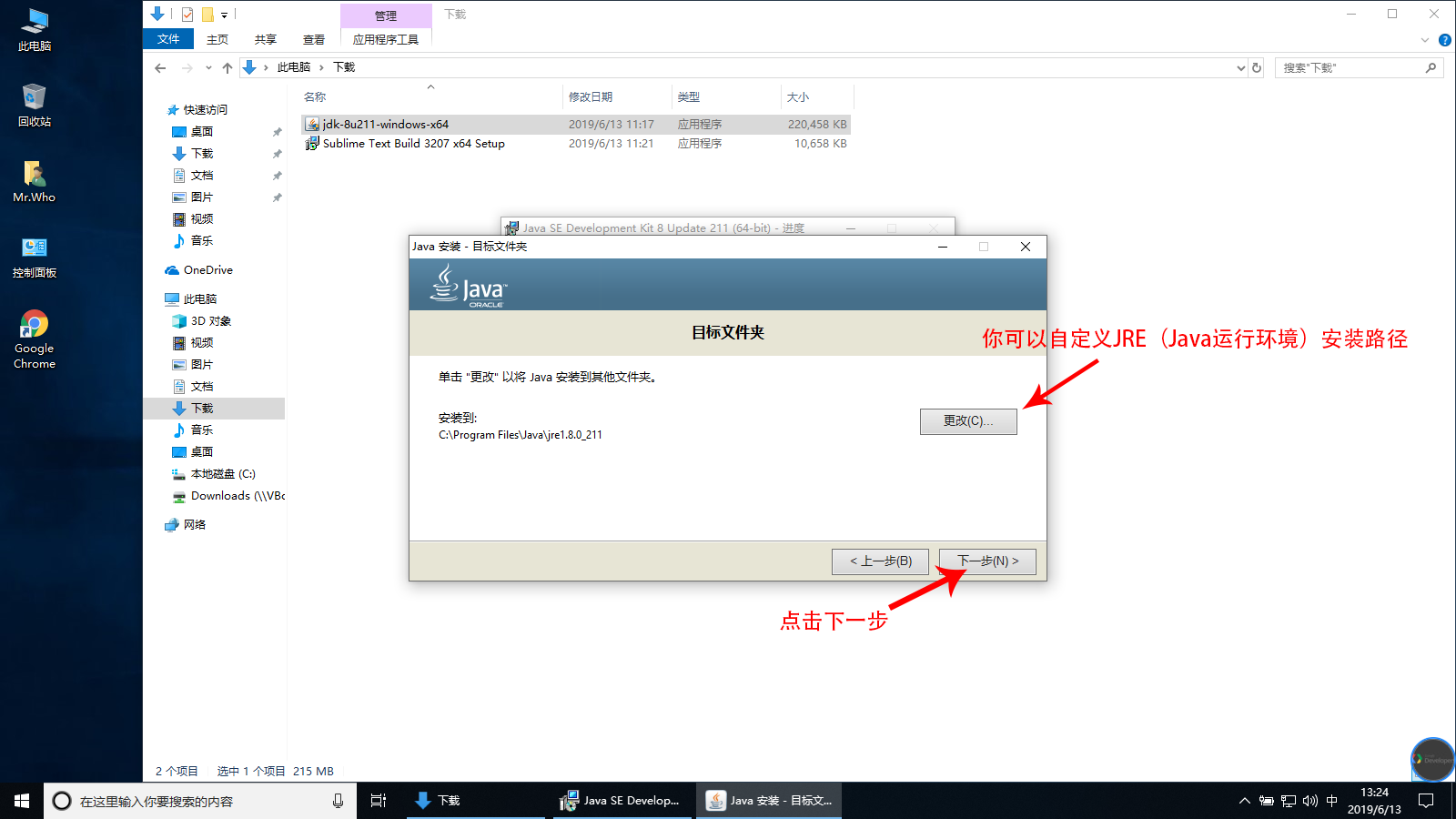1456x819 pixels.
Task: Click the Explorer back navigation arrow
Action: coord(161,67)
